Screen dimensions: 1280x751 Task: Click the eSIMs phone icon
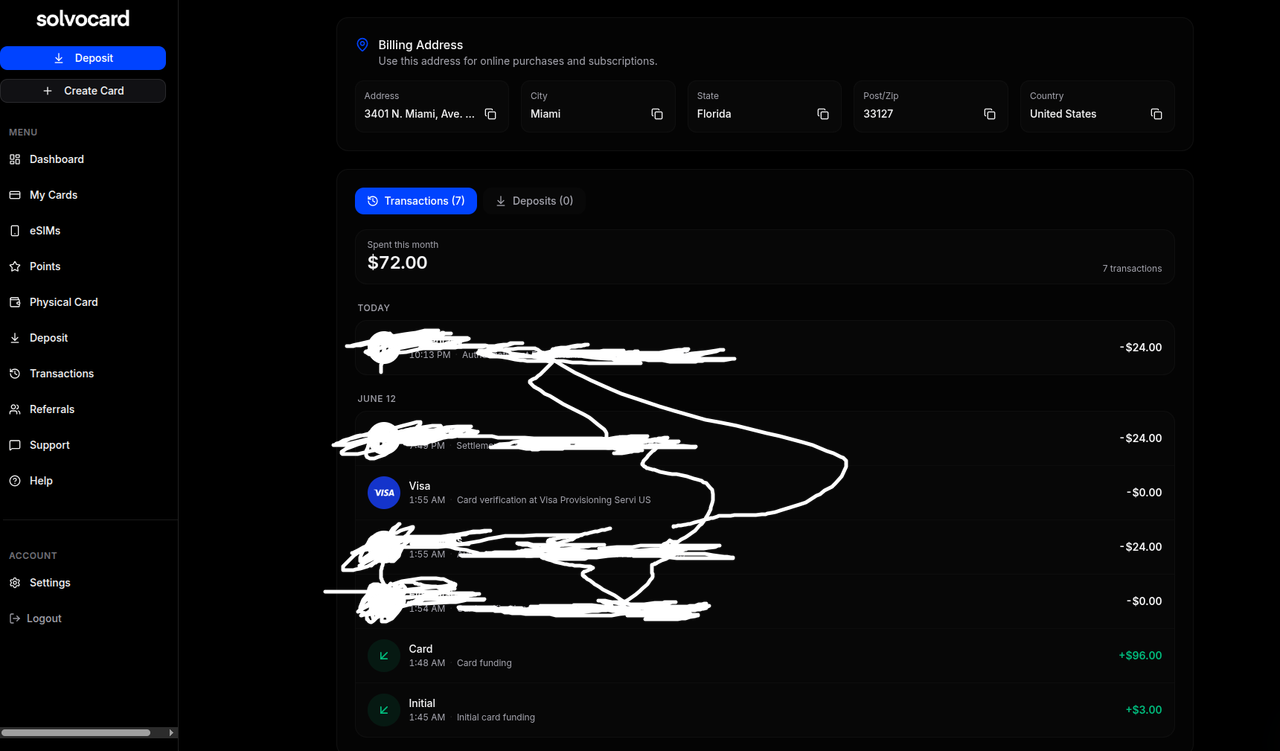[15, 231]
